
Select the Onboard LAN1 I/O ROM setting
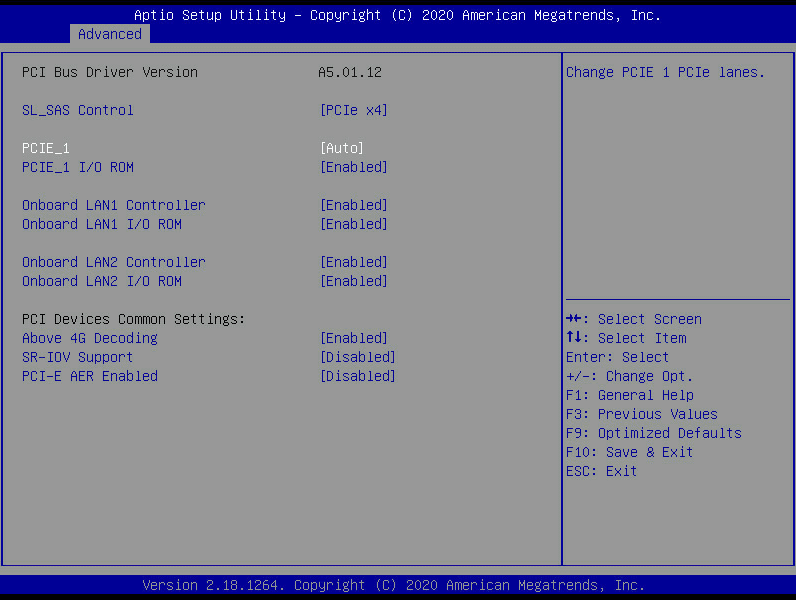pyautogui.click(x=102, y=224)
